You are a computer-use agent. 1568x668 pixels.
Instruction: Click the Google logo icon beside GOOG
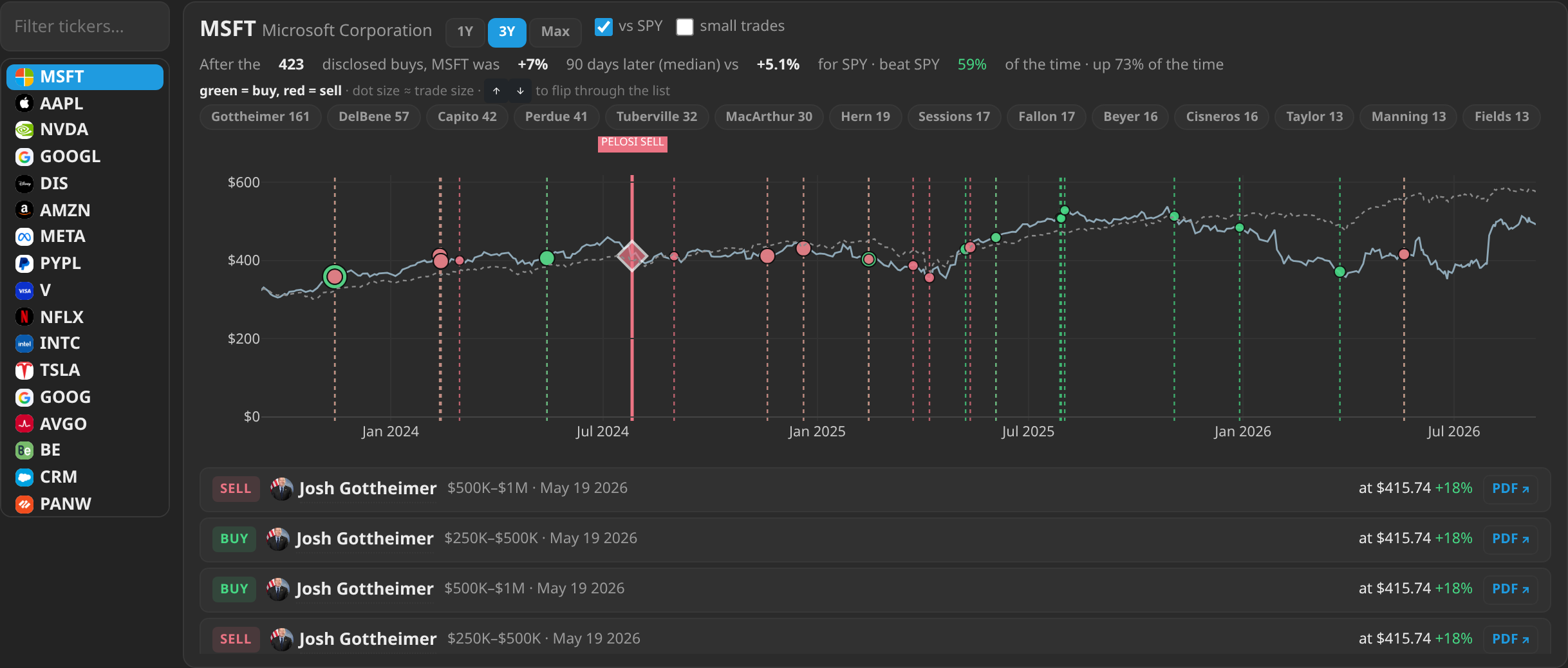click(24, 397)
